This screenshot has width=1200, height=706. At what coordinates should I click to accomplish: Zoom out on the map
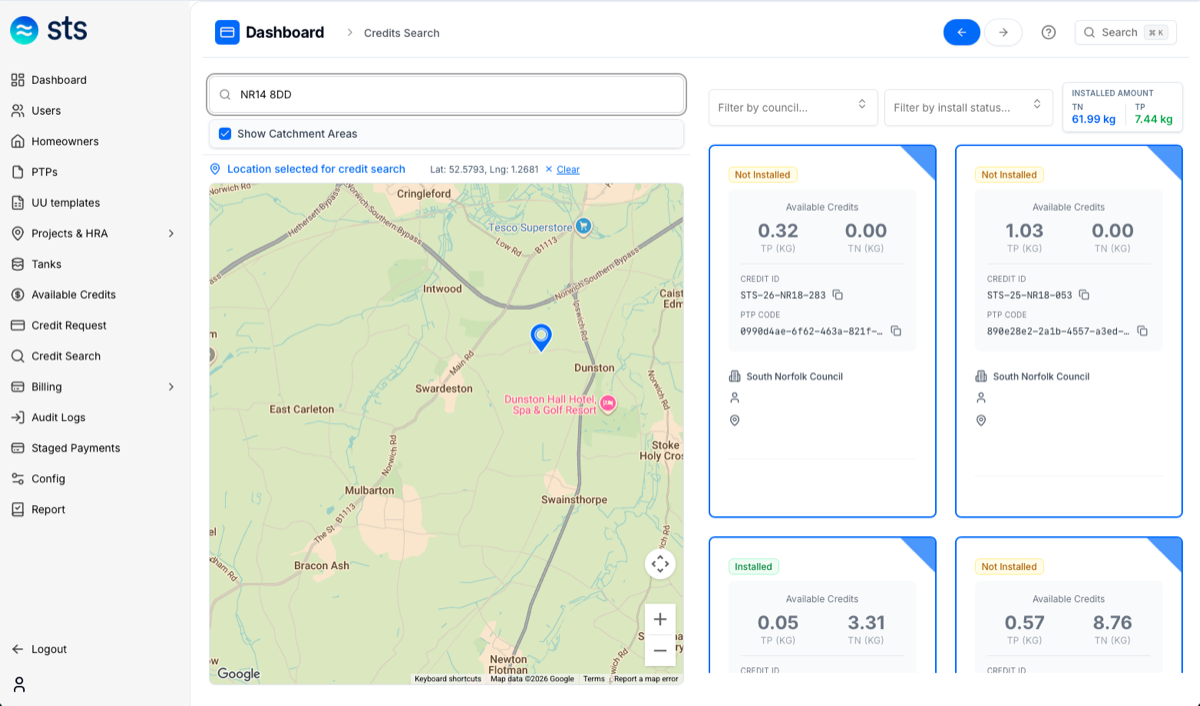coord(660,651)
